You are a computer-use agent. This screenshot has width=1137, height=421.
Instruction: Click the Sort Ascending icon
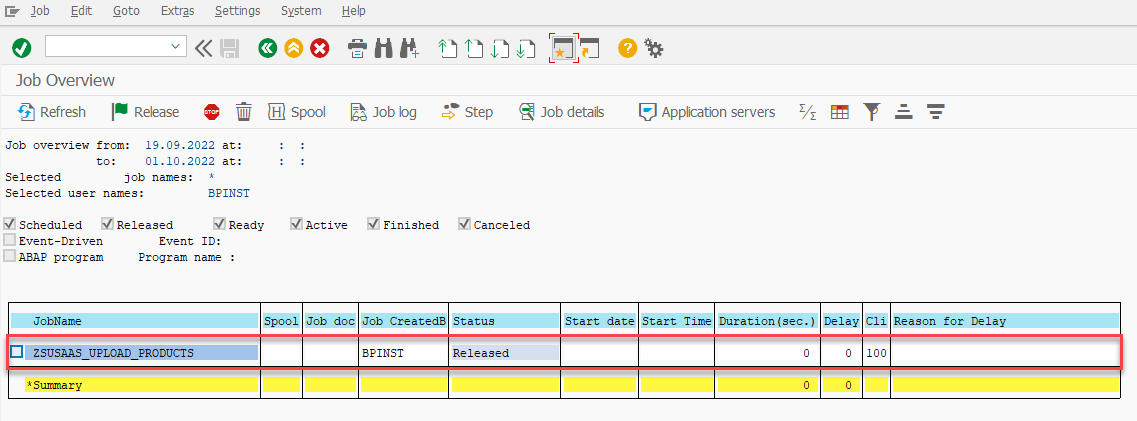click(x=904, y=112)
